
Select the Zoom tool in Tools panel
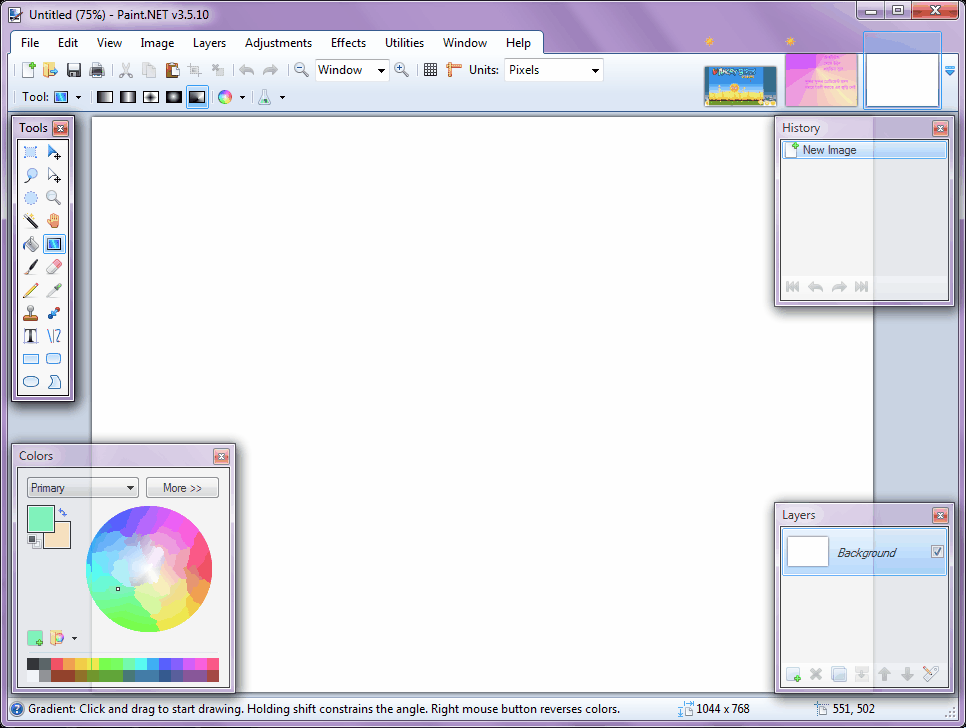(x=54, y=198)
